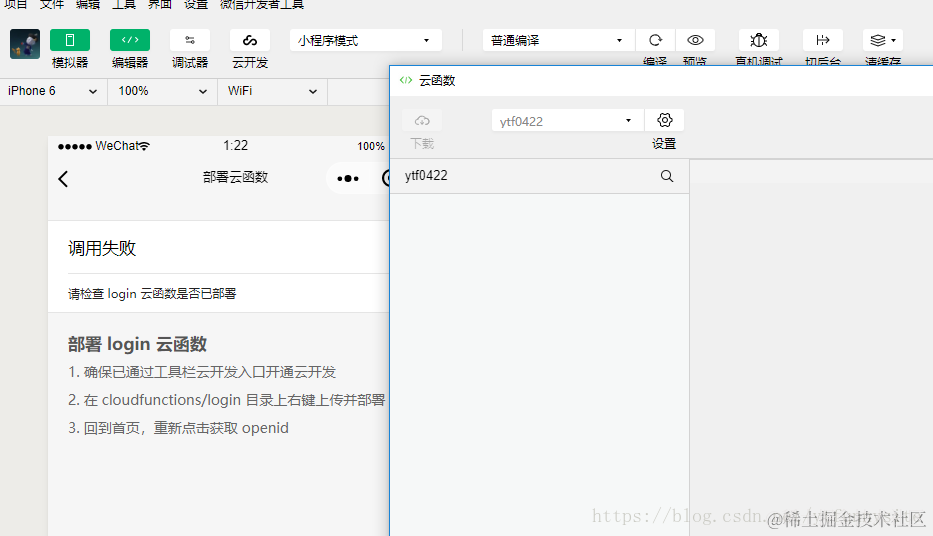Toggle the debugger (调试器) panel
This screenshot has width=933, height=536.
pos(190,40)
